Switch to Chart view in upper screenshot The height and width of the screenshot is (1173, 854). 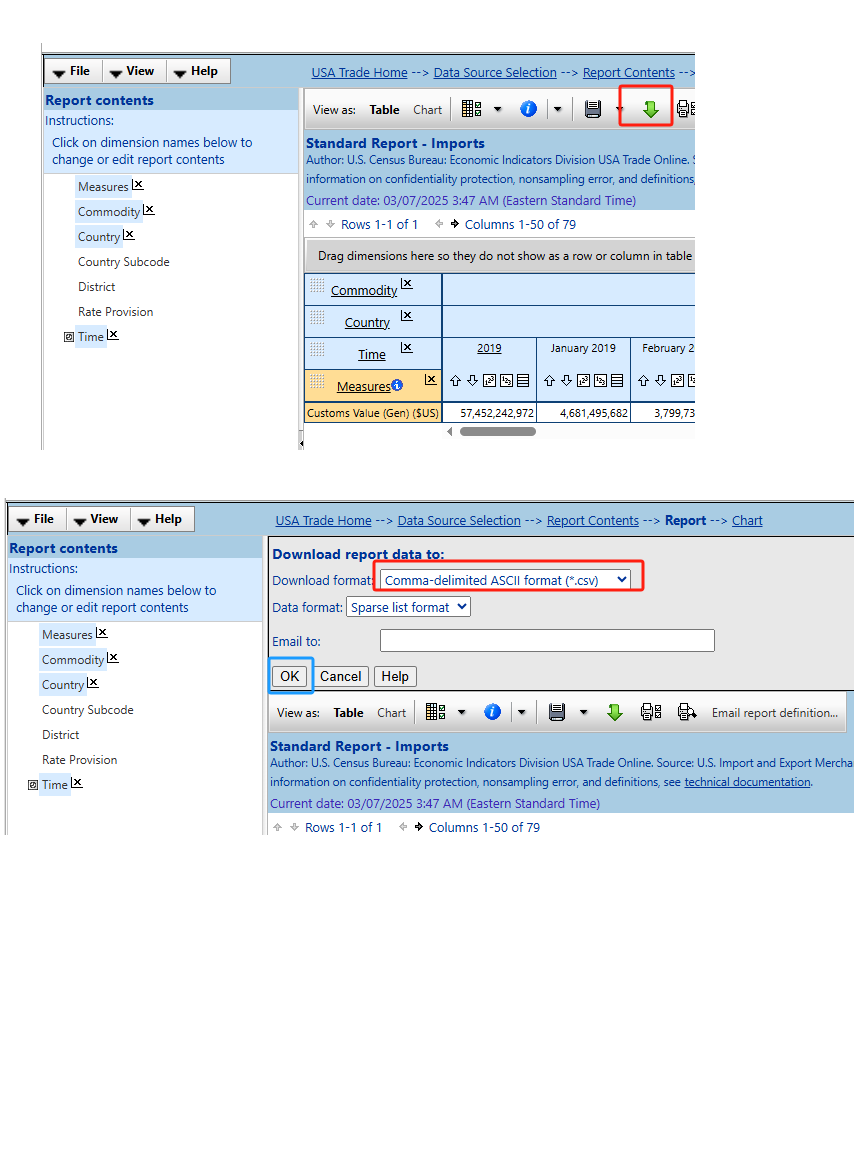(x=428, y=110)
